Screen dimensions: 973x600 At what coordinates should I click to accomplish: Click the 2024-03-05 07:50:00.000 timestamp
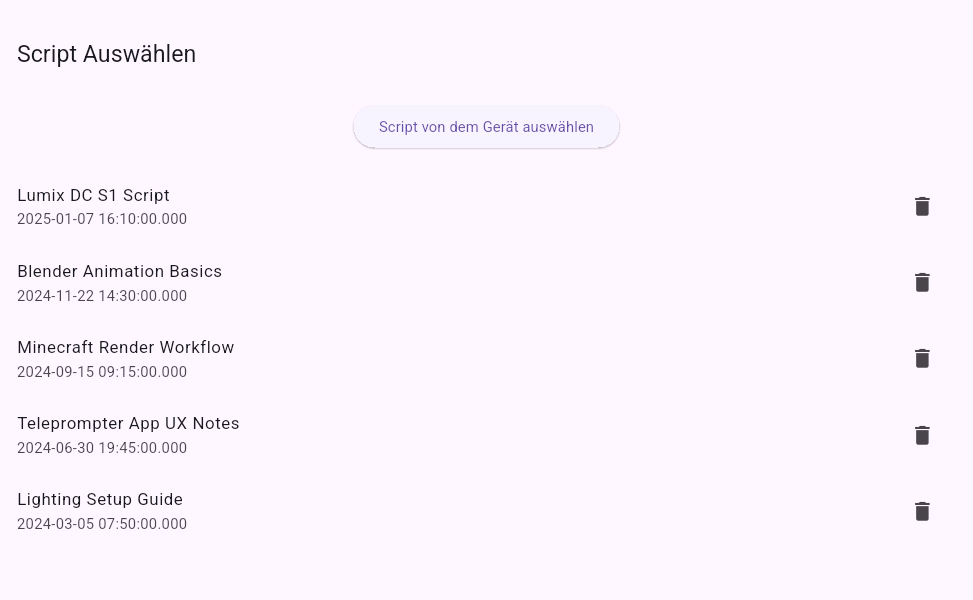tap(102, 524)
